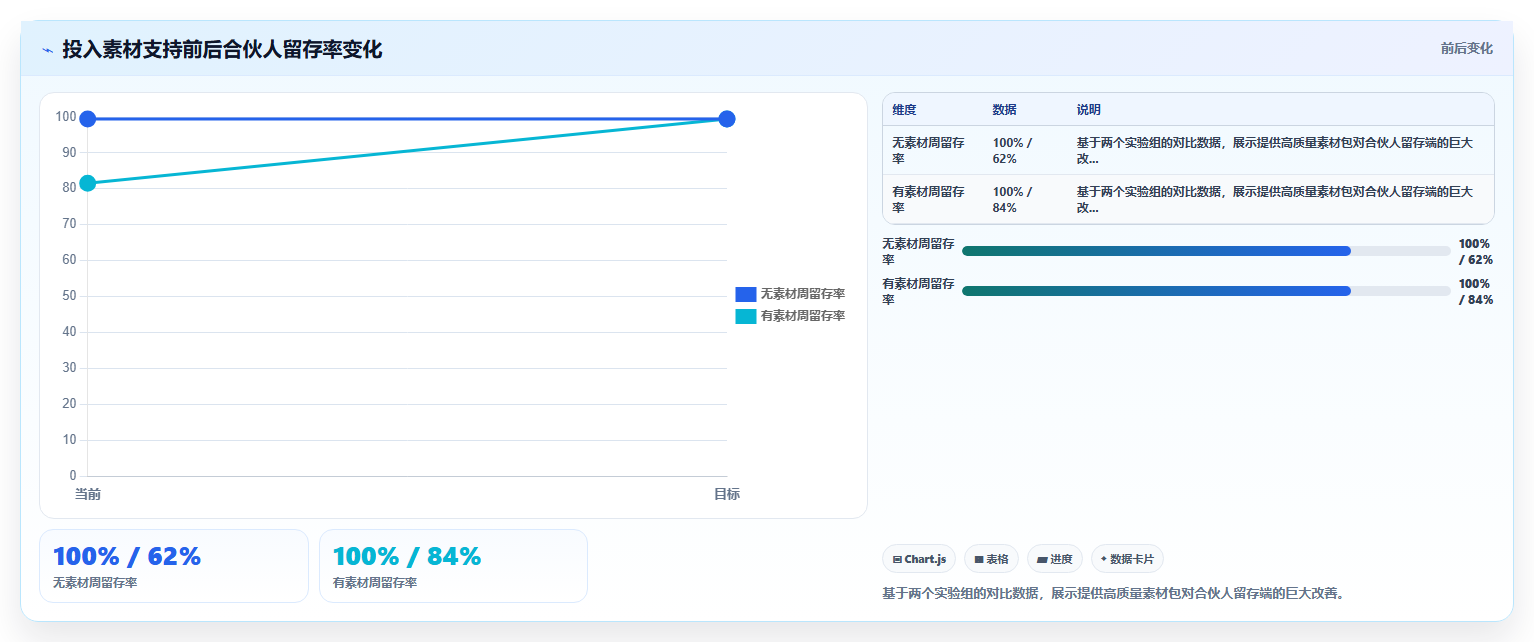Toggle the blue 无素材周留存率 legend swatch
This screenshot has width=1534, height=642.
pyautogui.click(x=746, y=294)
